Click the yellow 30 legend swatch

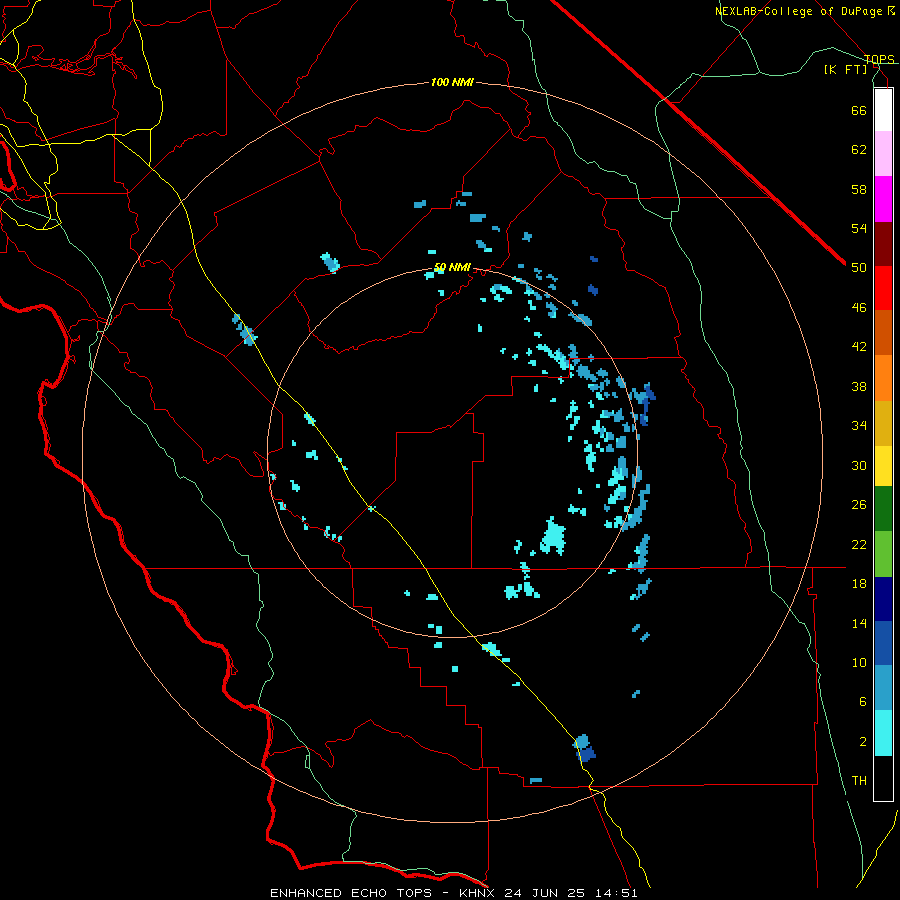pos(883,466)
